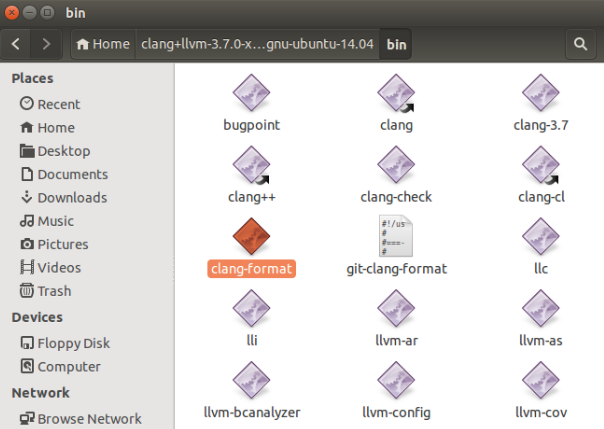The image size is (604, 429).
Task: Open clang+llvm-3.7.0 folder in path bar
Action: [258, 44]
